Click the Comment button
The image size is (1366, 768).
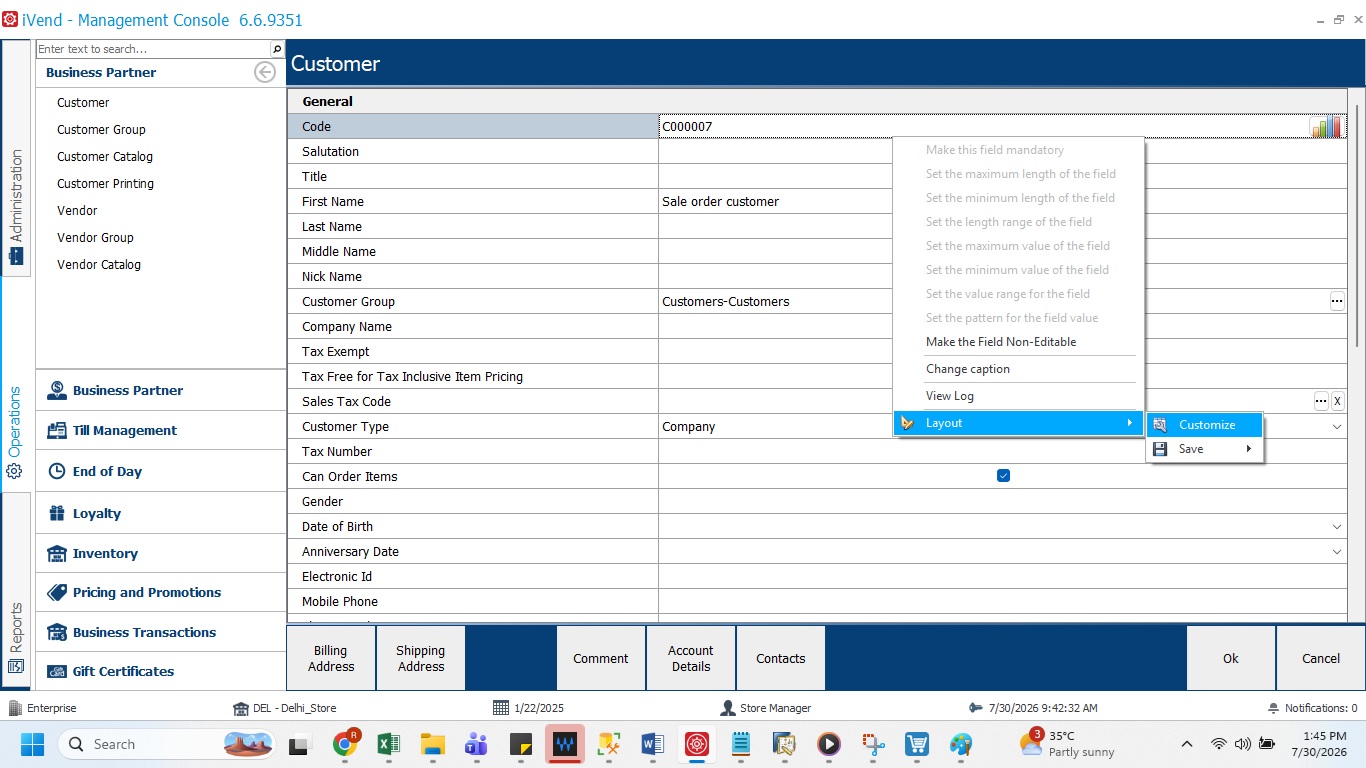(x=601, y=658)
